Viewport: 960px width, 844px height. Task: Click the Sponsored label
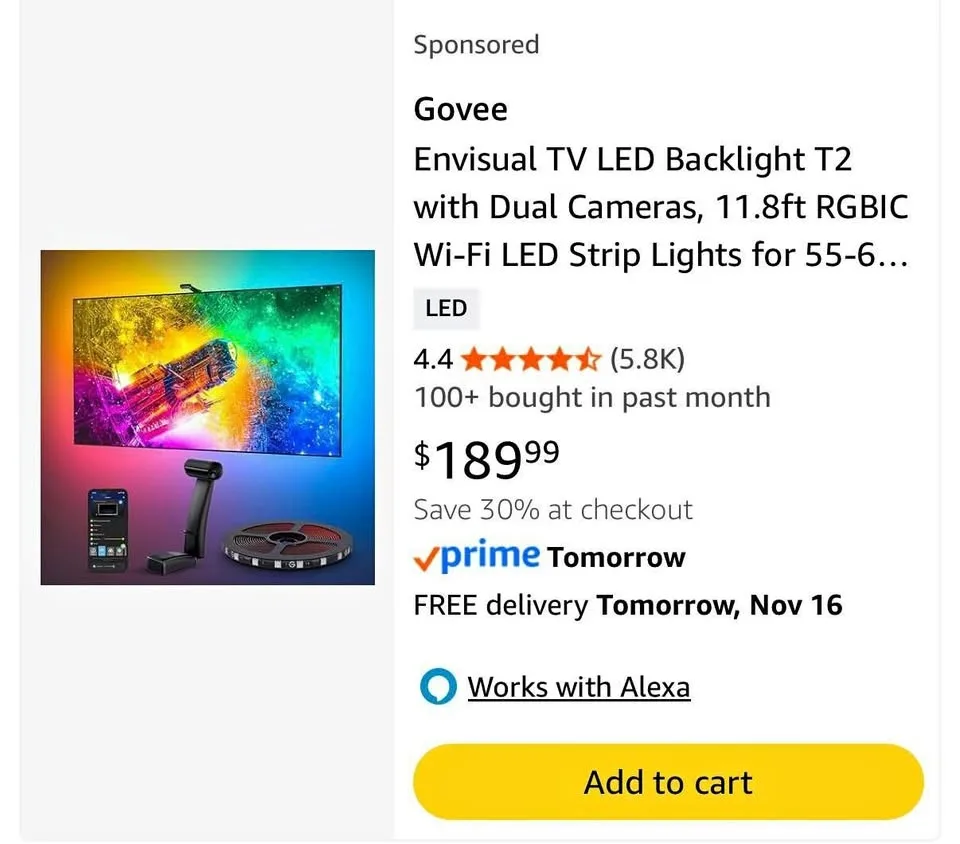coord(476,45)
